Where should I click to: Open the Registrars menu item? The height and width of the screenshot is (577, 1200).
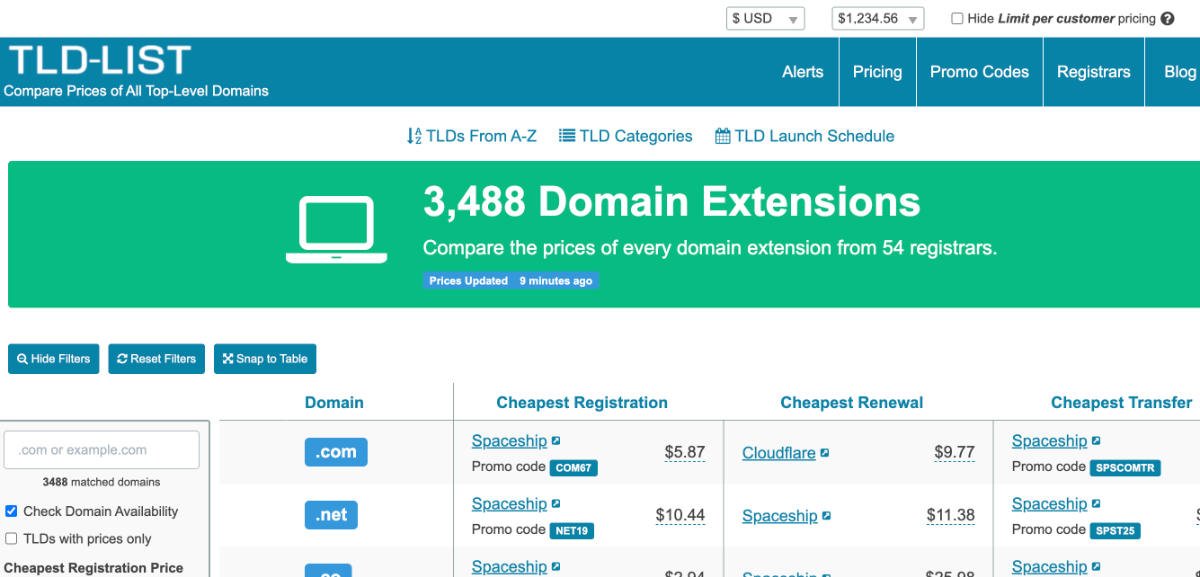click(x=1094, y=72)
